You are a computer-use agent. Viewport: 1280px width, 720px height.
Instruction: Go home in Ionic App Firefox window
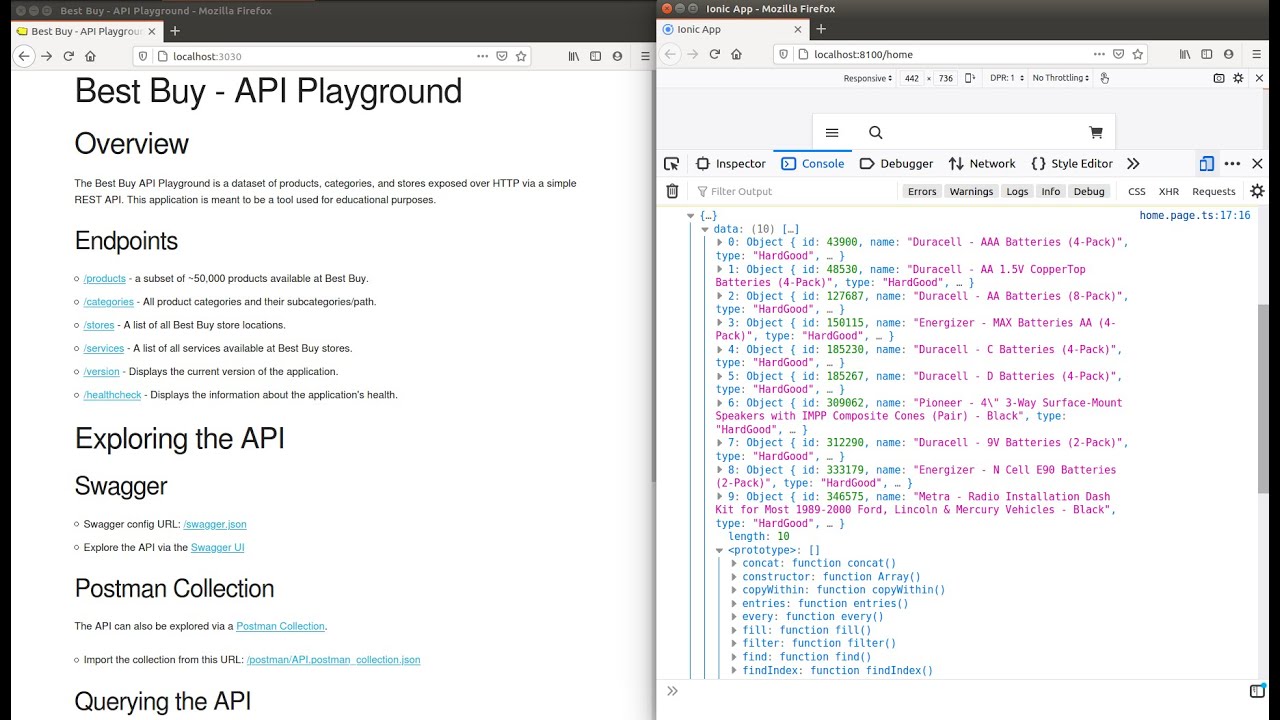point(737,54)
